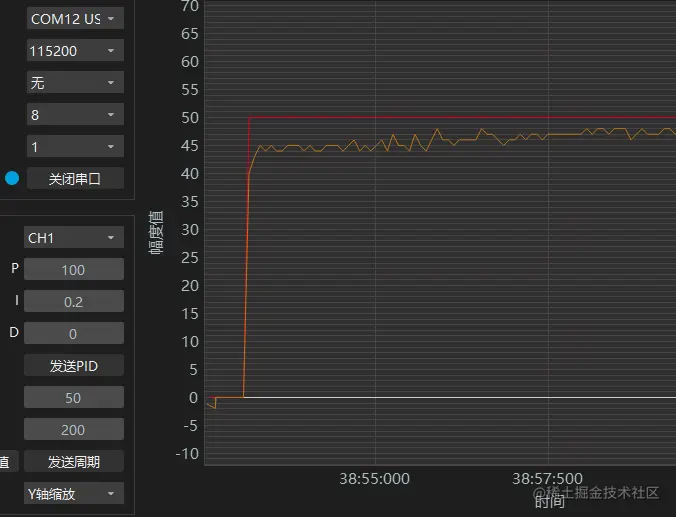
Task: Click the 幅度值 Y-axis label
Action: point(156,232)
